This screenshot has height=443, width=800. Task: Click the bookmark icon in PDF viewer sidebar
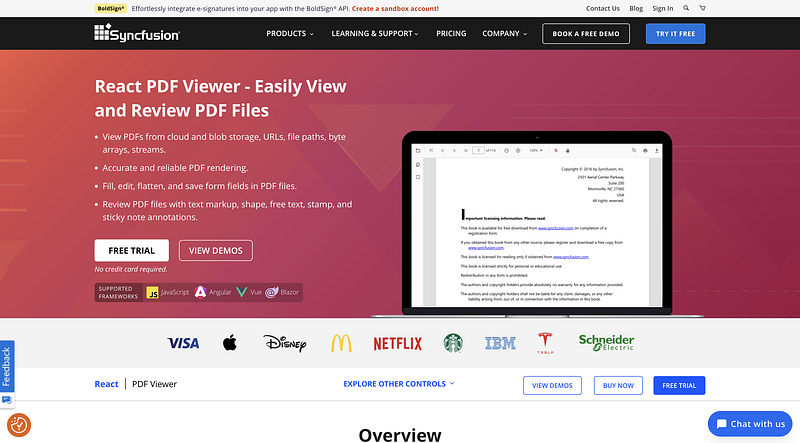click(418, 177)
